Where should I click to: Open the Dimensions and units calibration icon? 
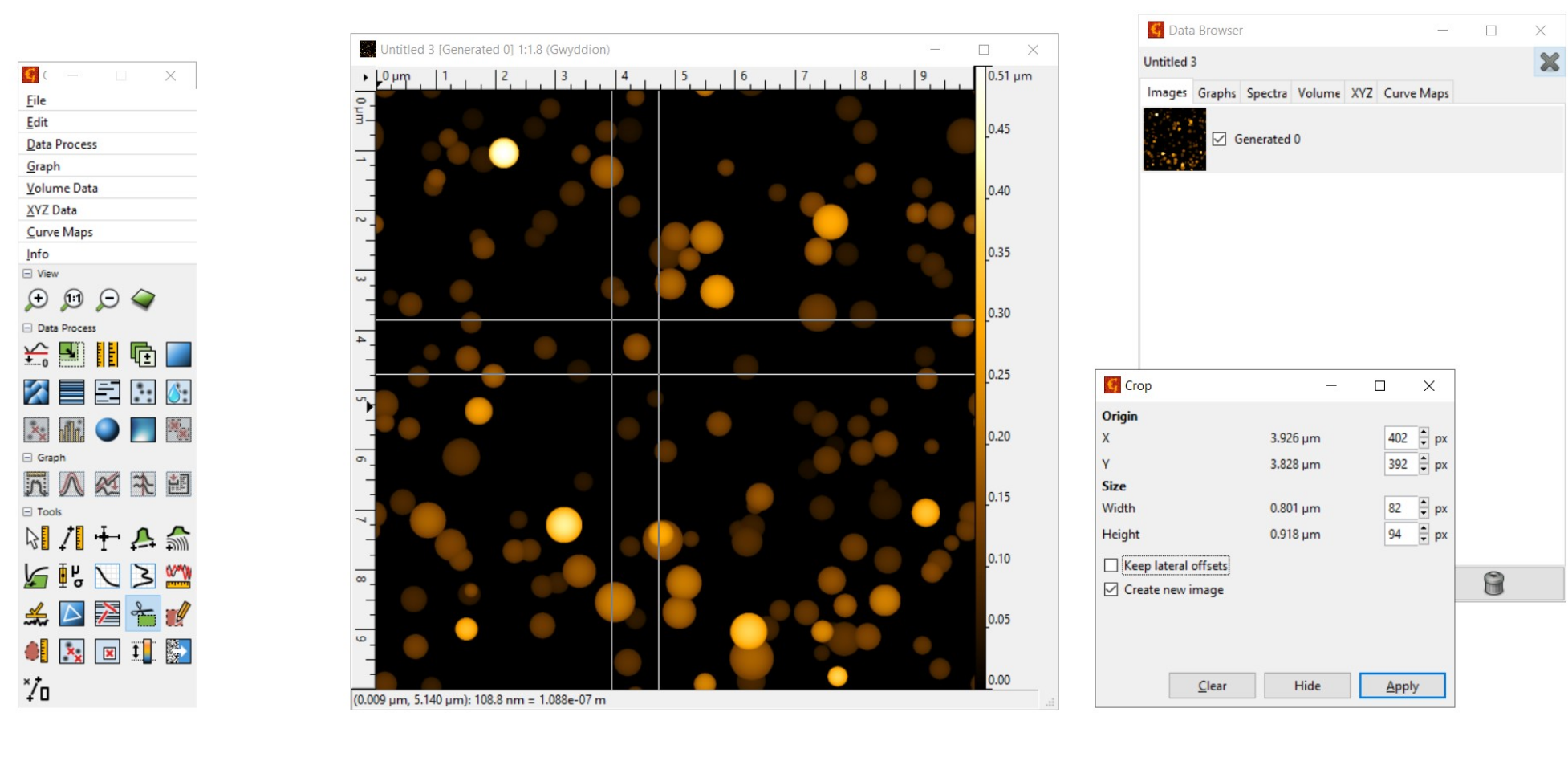pos(108,354)
